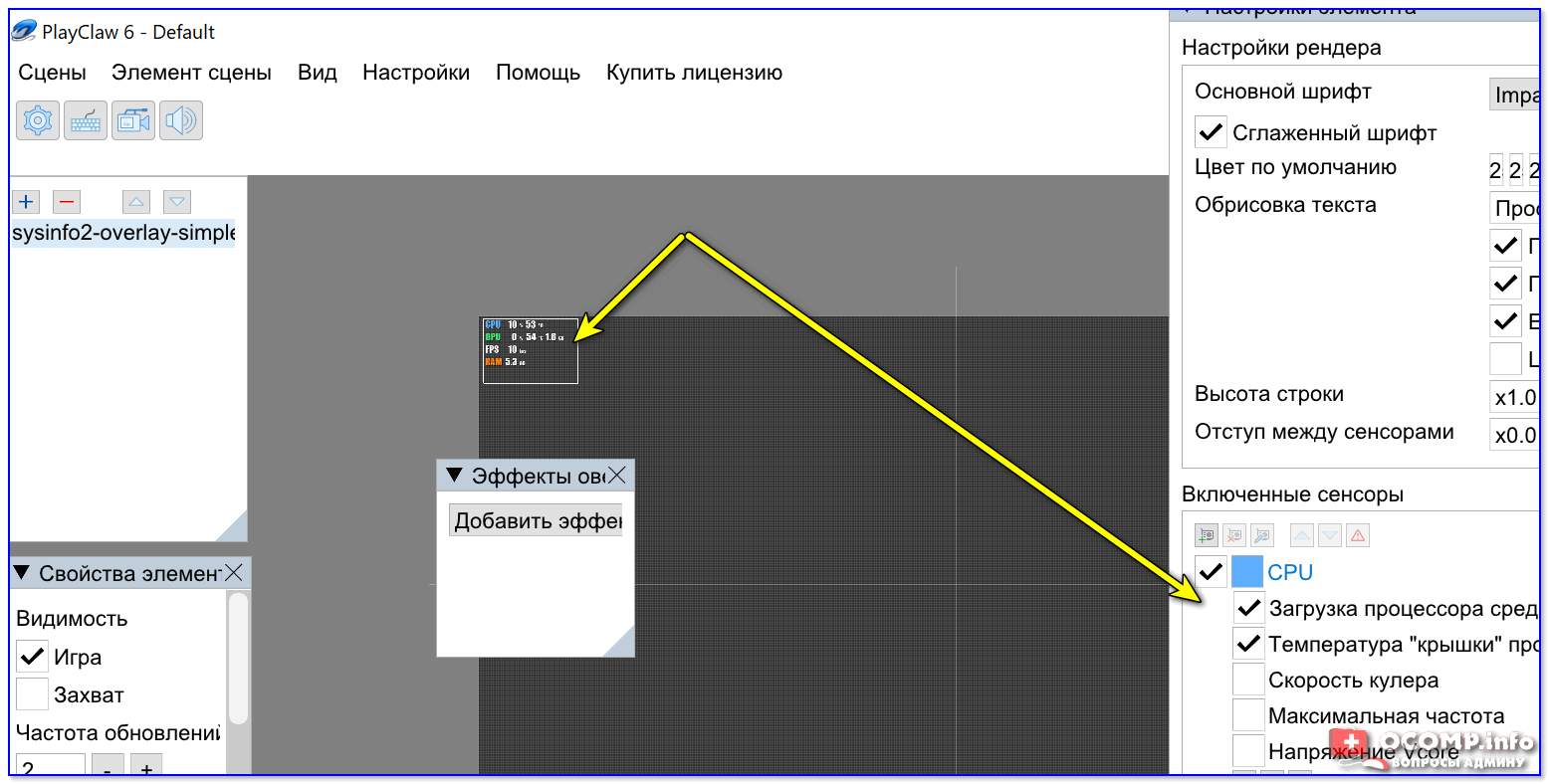Move scene element up in the list
This screenshot has width=1549, height=784.
pyautogui.click(x=136, y=202)
